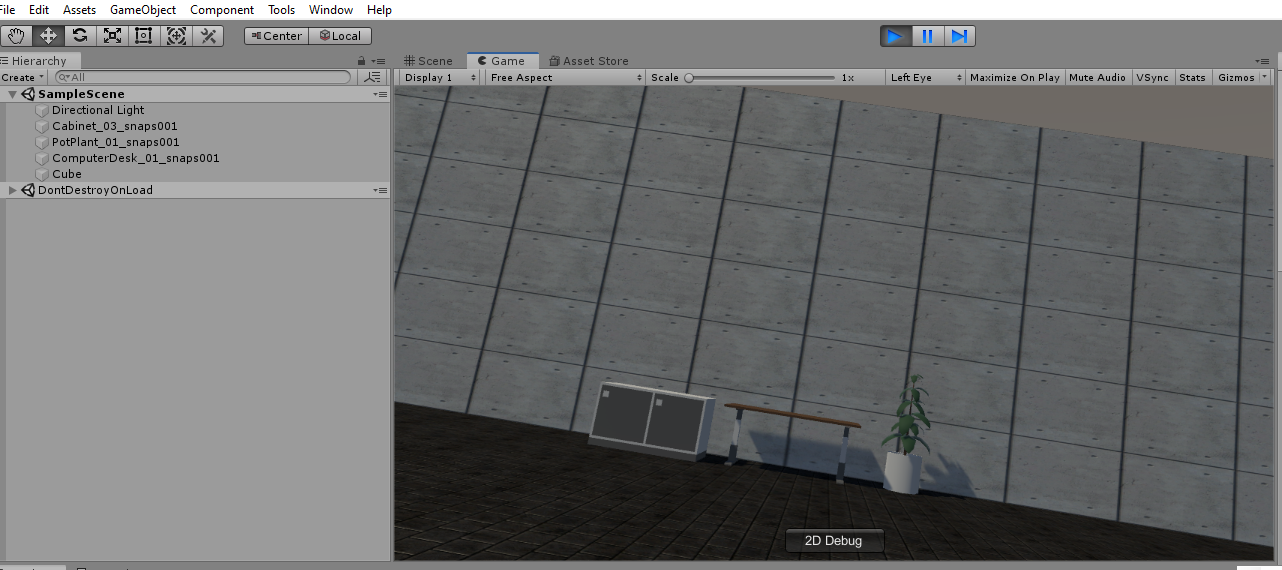Click the Step frame button
1282x570 pixels.
point(959,36)
